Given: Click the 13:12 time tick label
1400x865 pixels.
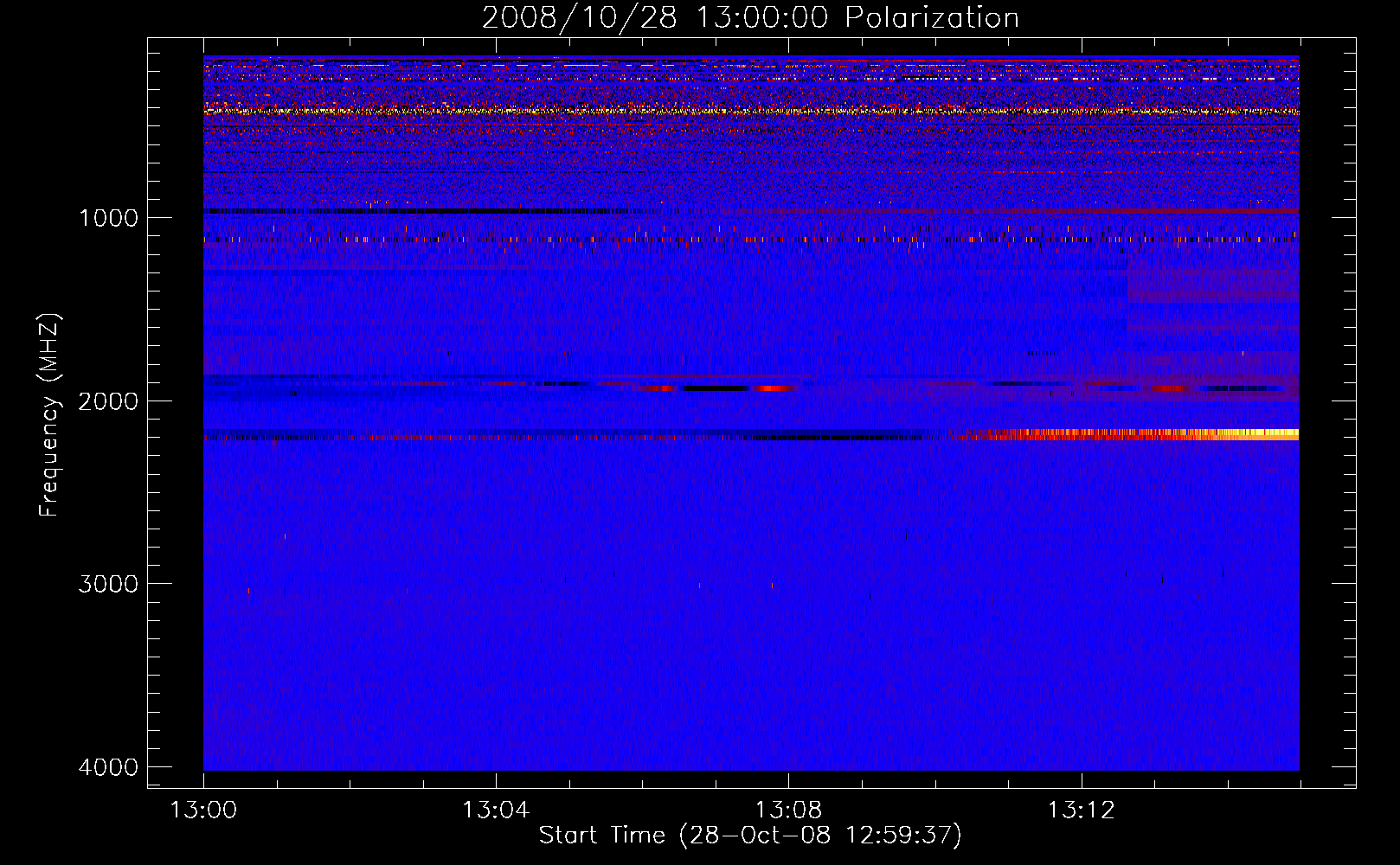Looking at the screenshot, I should point(1082,811).
